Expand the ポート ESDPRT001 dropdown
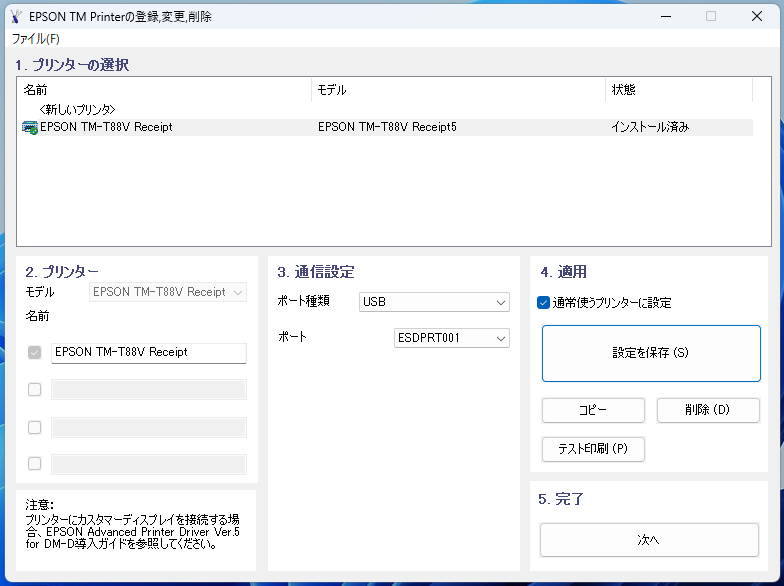 [452, 338]
